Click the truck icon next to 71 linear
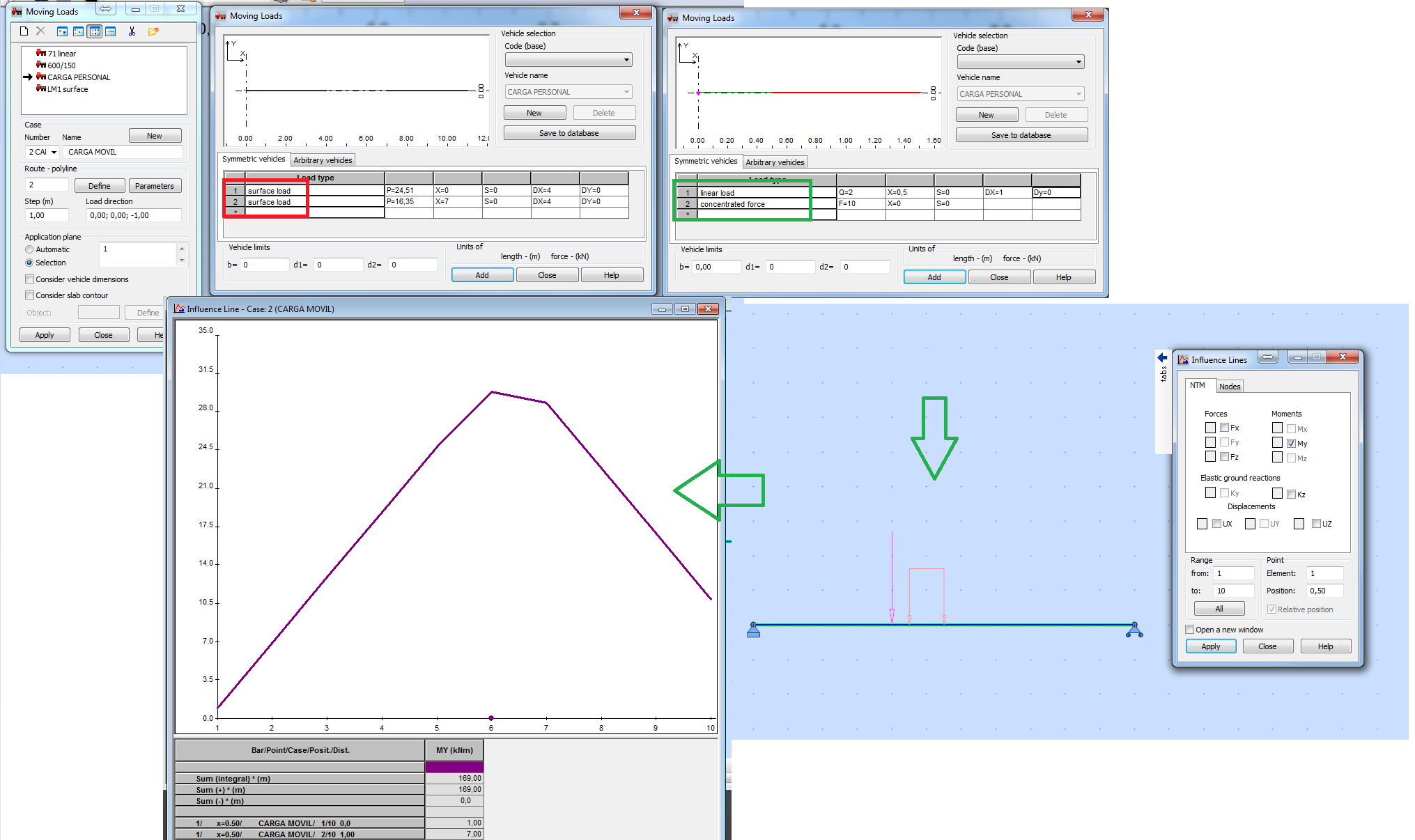Screen dimensions: 1415x840 coord(41,53)
